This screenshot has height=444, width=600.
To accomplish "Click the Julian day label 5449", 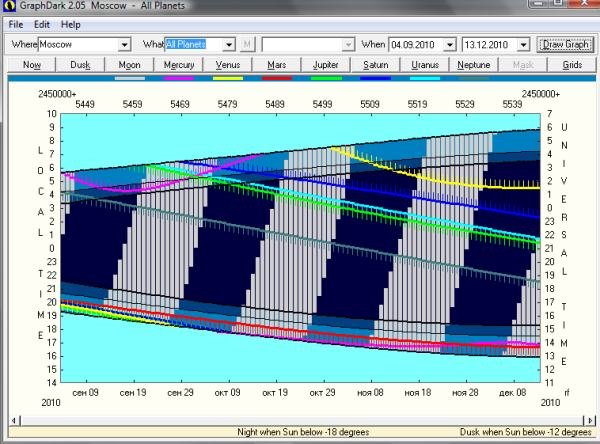I will [85, 104].
